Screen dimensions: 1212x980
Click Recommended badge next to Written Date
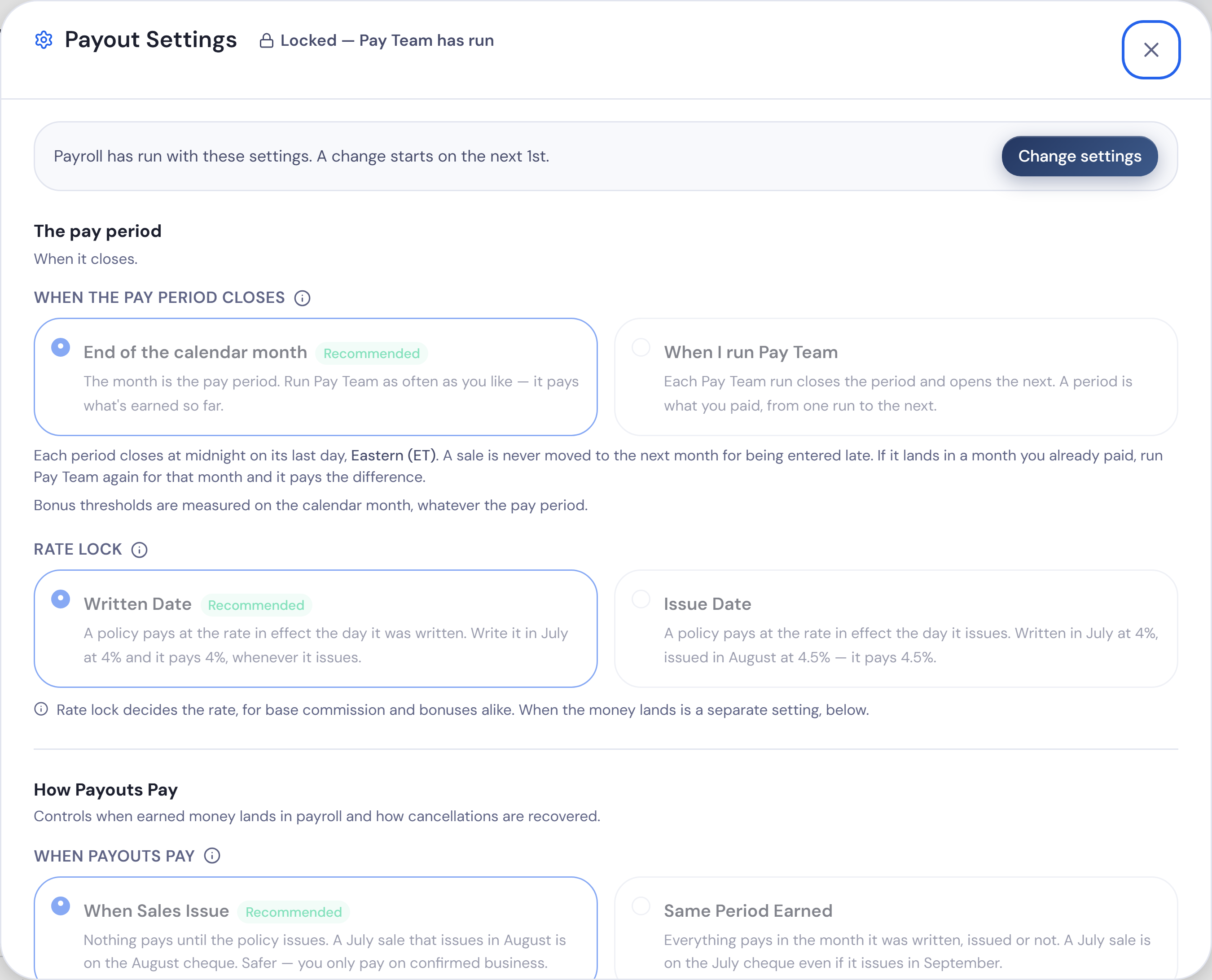256,605
